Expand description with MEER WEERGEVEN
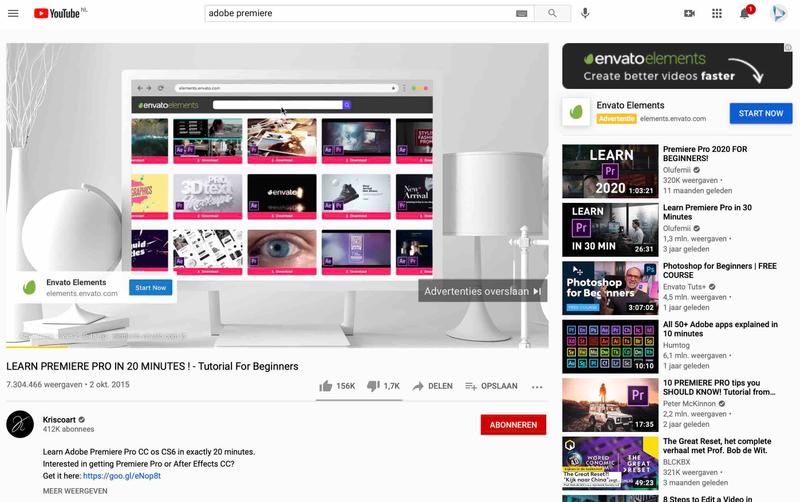Image resolution: width=800 pixels, height=502 pixels. pos(75,491)
